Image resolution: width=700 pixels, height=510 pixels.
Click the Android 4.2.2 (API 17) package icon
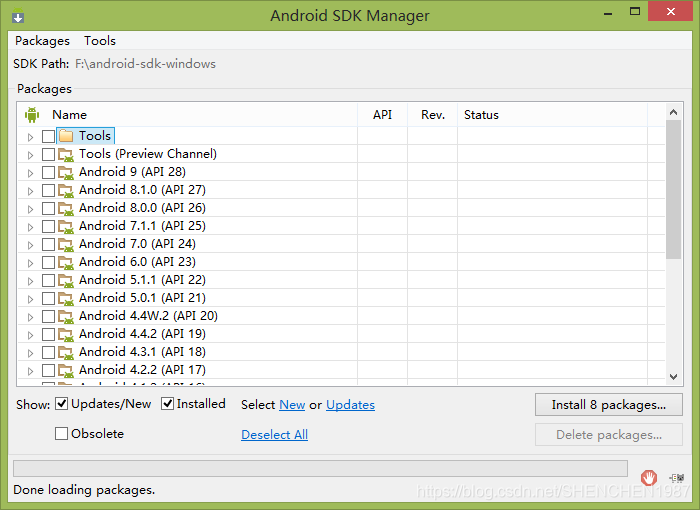(66, 370)
